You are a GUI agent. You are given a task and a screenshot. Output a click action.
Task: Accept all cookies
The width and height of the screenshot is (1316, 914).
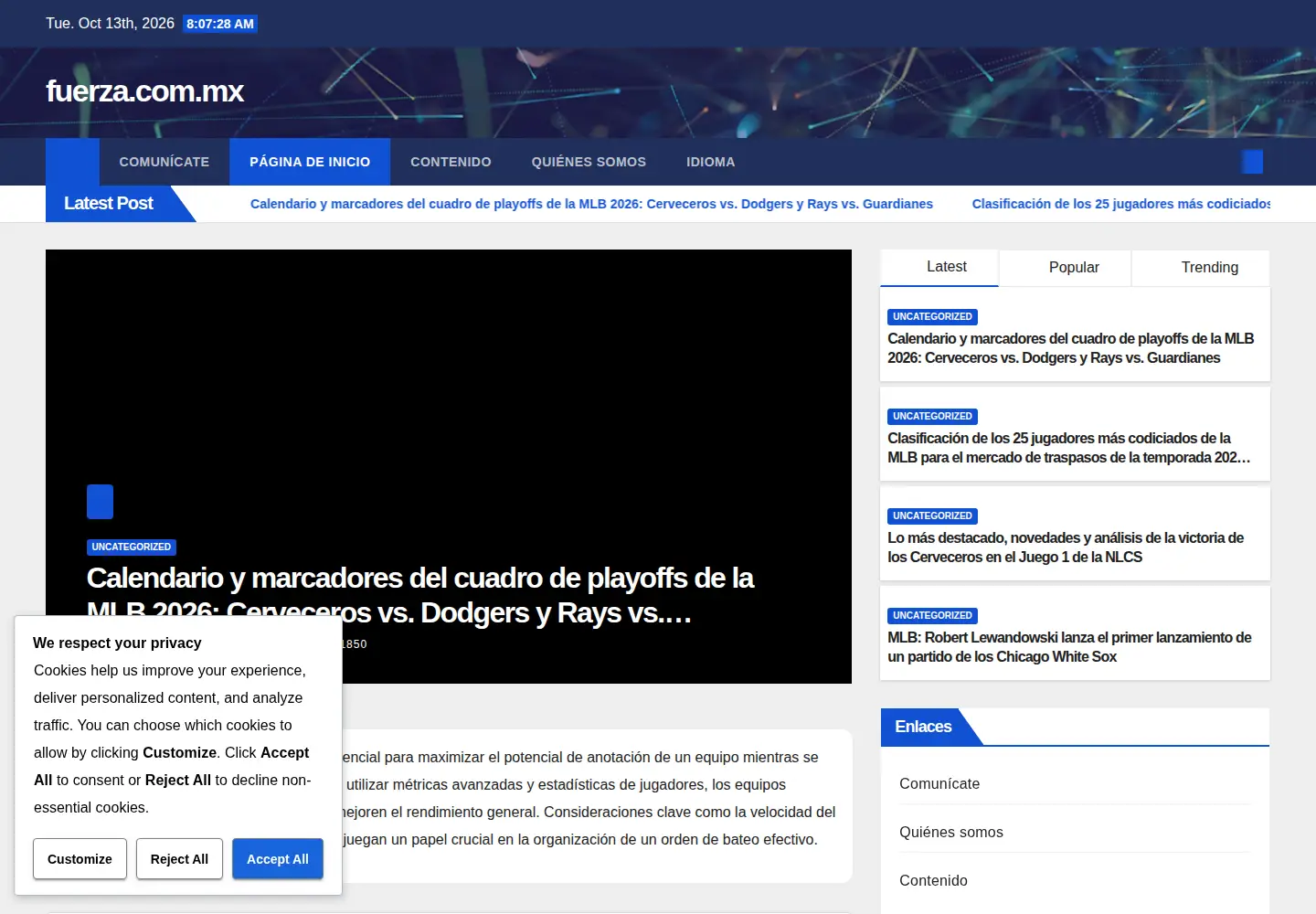pos(278,859)
